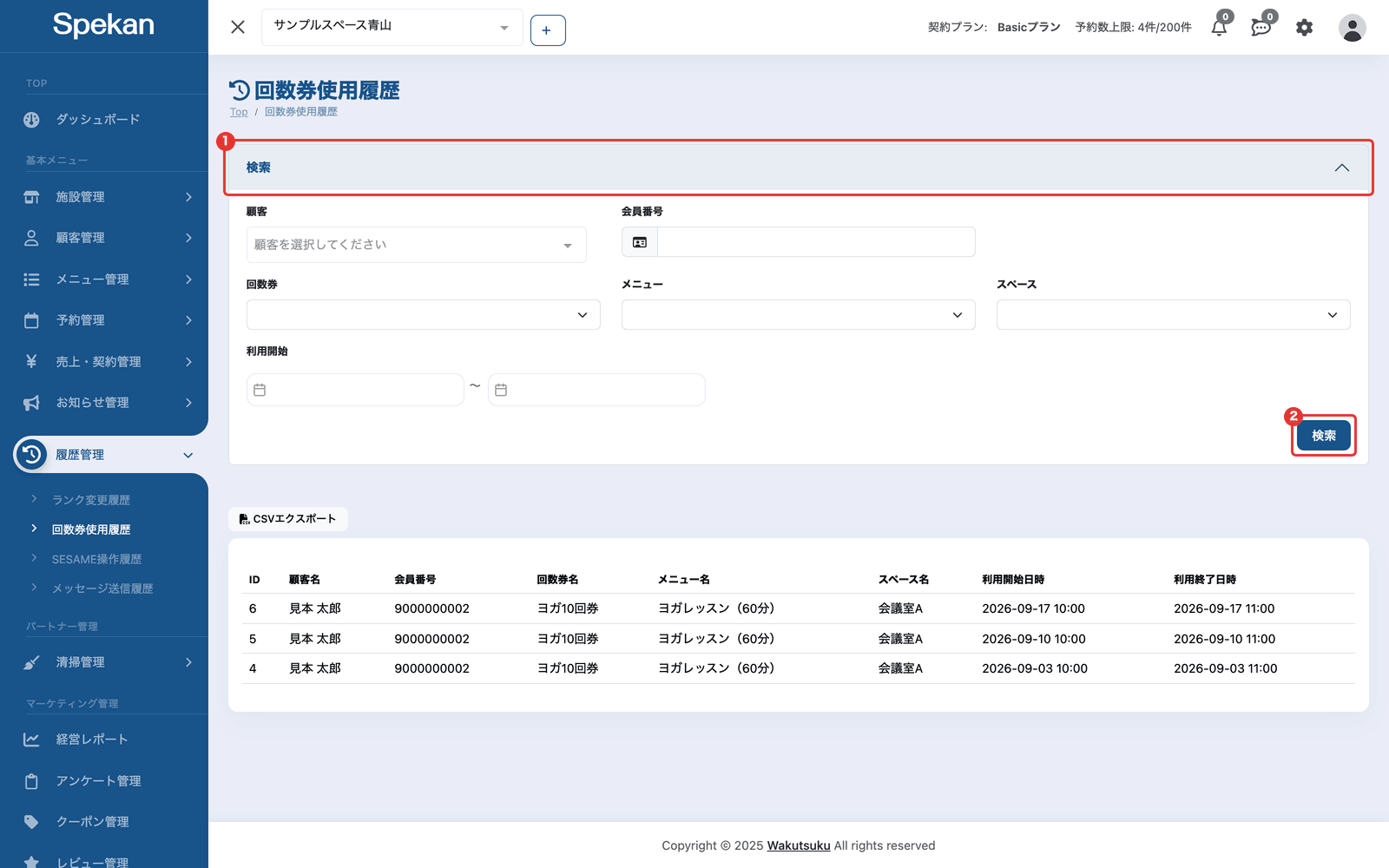Click the 顧客管理 person icon
Screen dimensions: 1389x868
tap(31, 238)
